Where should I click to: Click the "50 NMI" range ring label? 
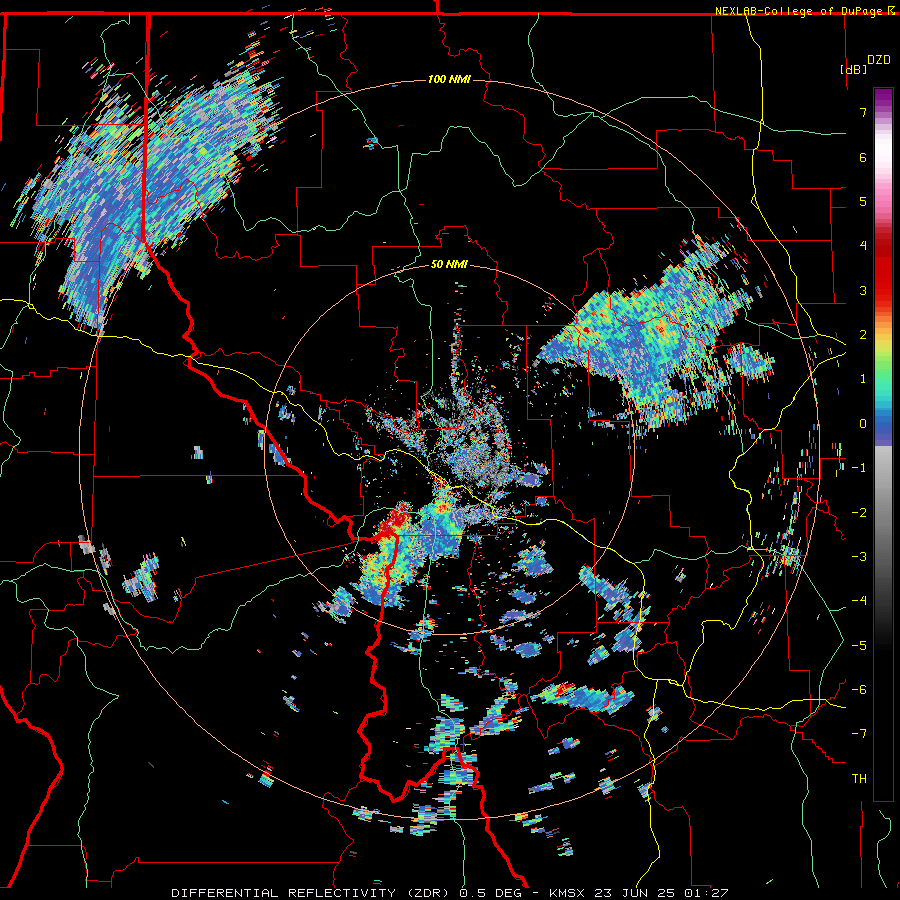pos(449,265)
